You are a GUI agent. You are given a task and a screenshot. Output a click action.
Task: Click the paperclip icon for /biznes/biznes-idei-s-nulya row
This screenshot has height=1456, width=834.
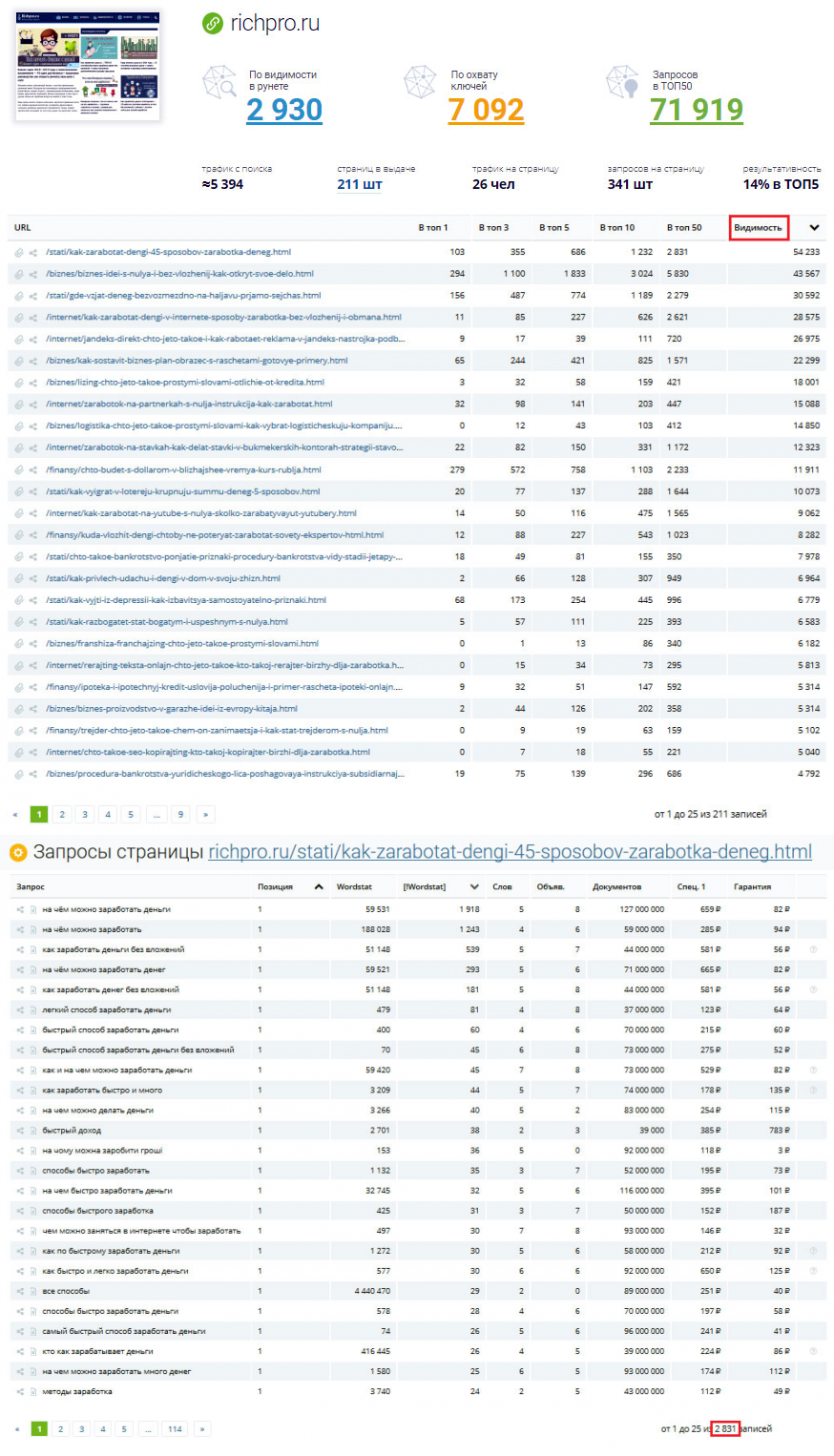coord(19,274)
